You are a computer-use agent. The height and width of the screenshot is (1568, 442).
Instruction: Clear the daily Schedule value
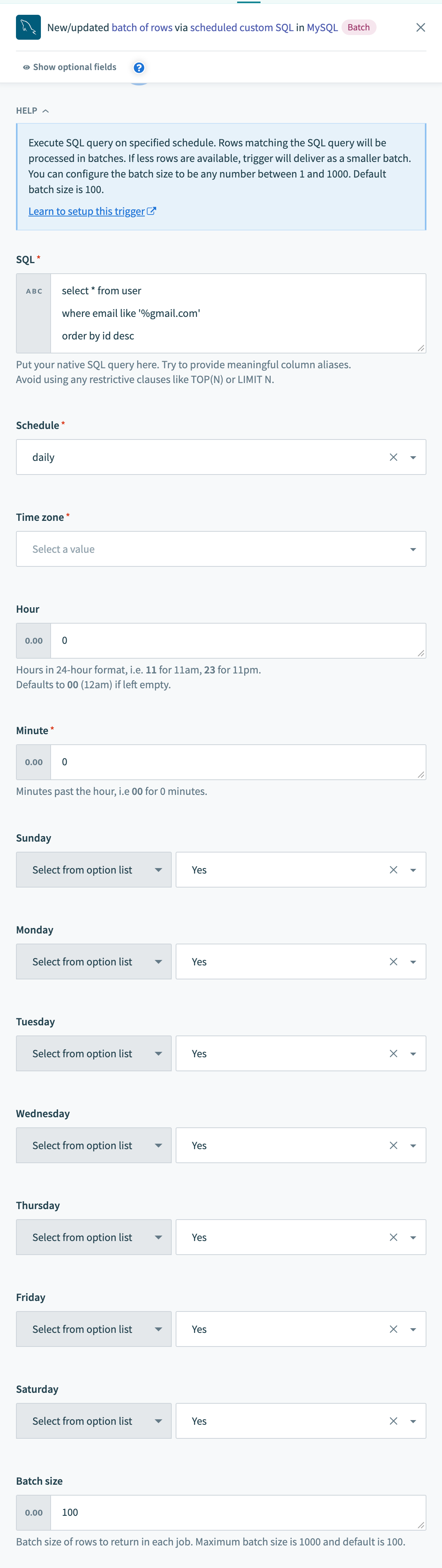pyautogui.click(x=393, y=457)
